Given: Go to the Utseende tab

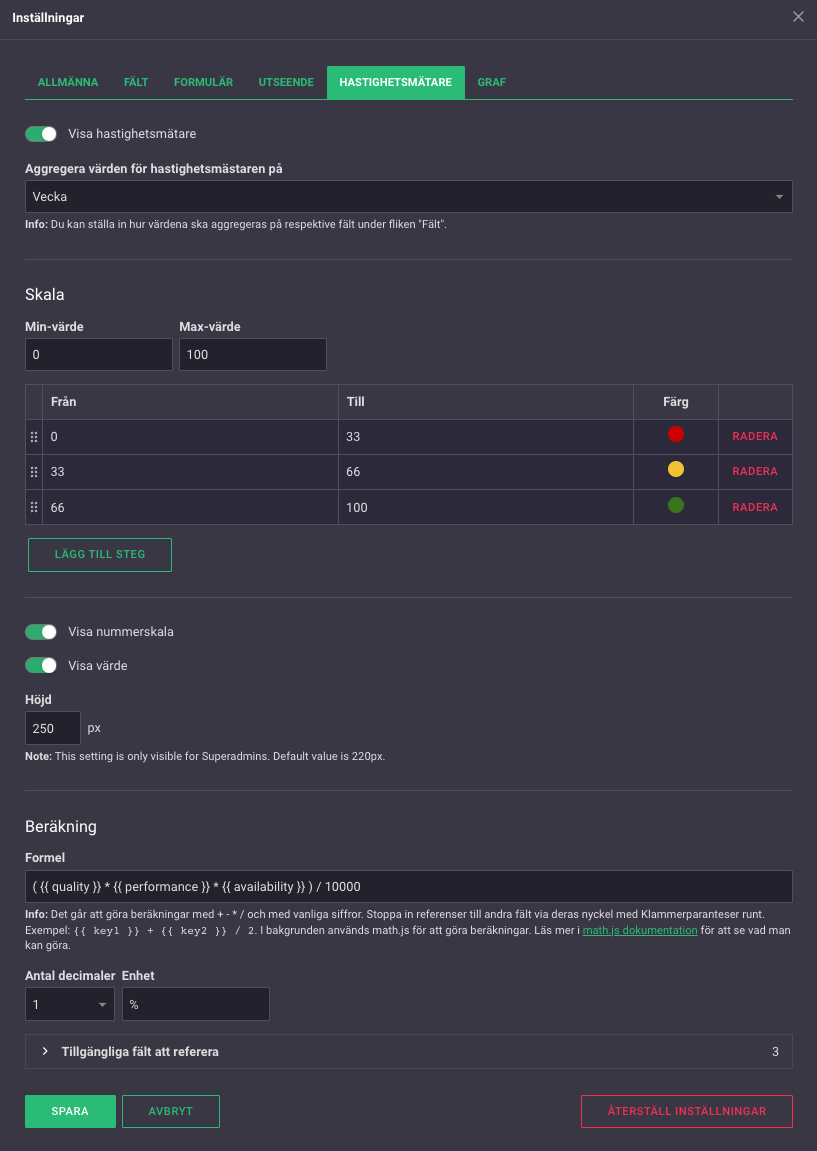Looking at the screenshot, I should point(286,82).
